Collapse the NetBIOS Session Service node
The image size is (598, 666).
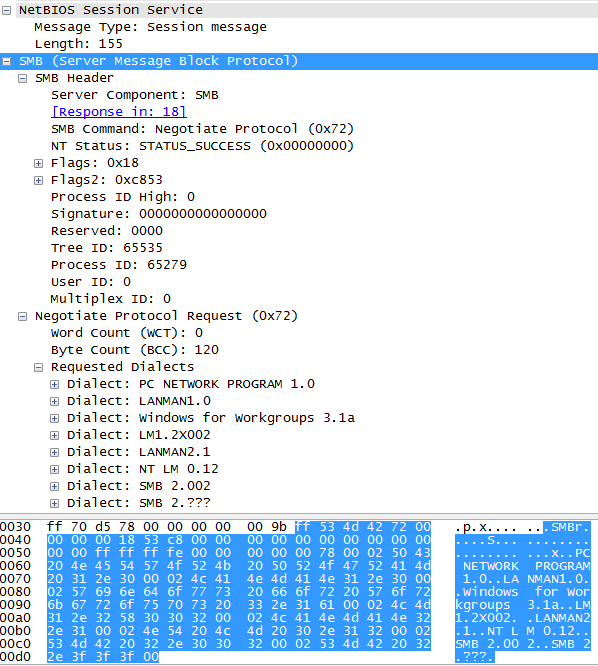(6, 10)
